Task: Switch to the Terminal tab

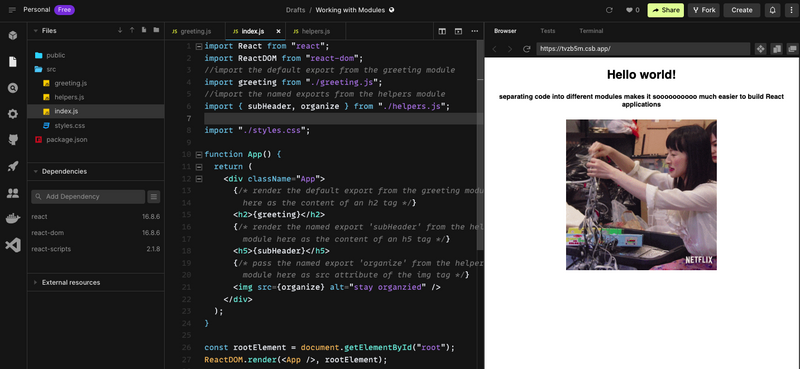Action: click(x=591, y=31)
